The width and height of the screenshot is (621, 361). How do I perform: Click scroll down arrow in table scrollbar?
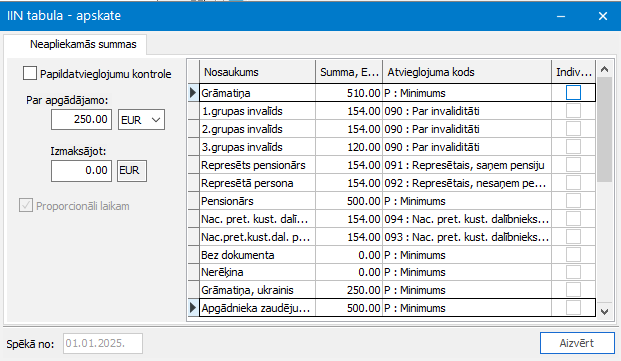pyautogui.click(x=604, y=312)
